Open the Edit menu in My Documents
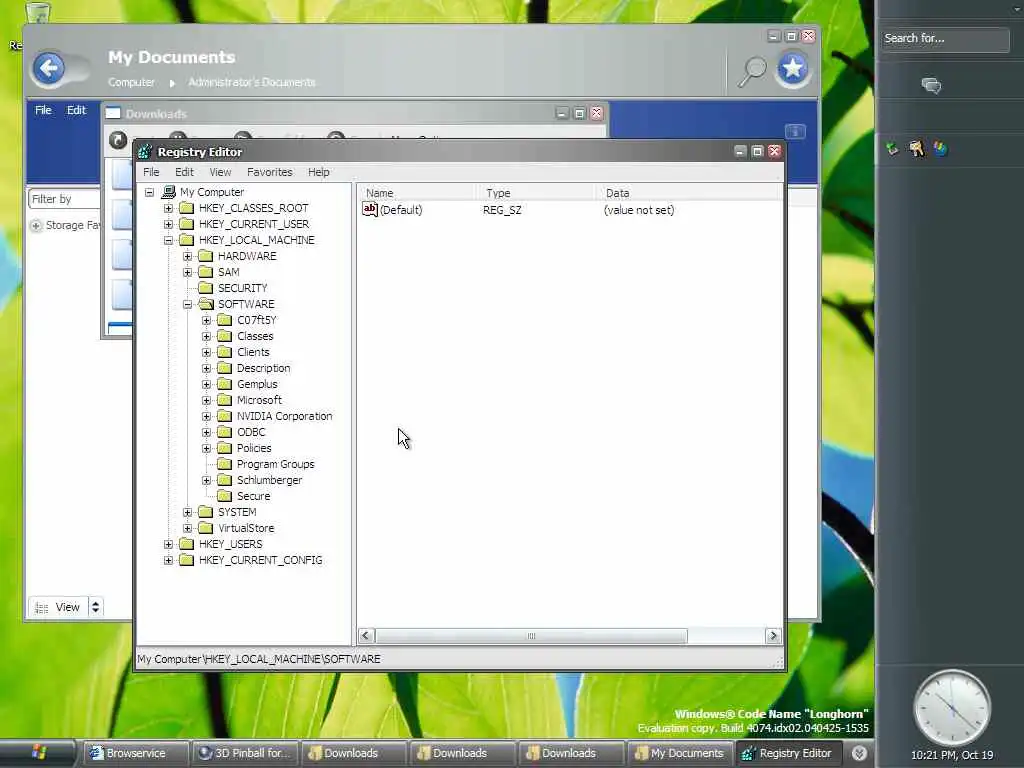The image size is (1024, 768). point(76,110)
